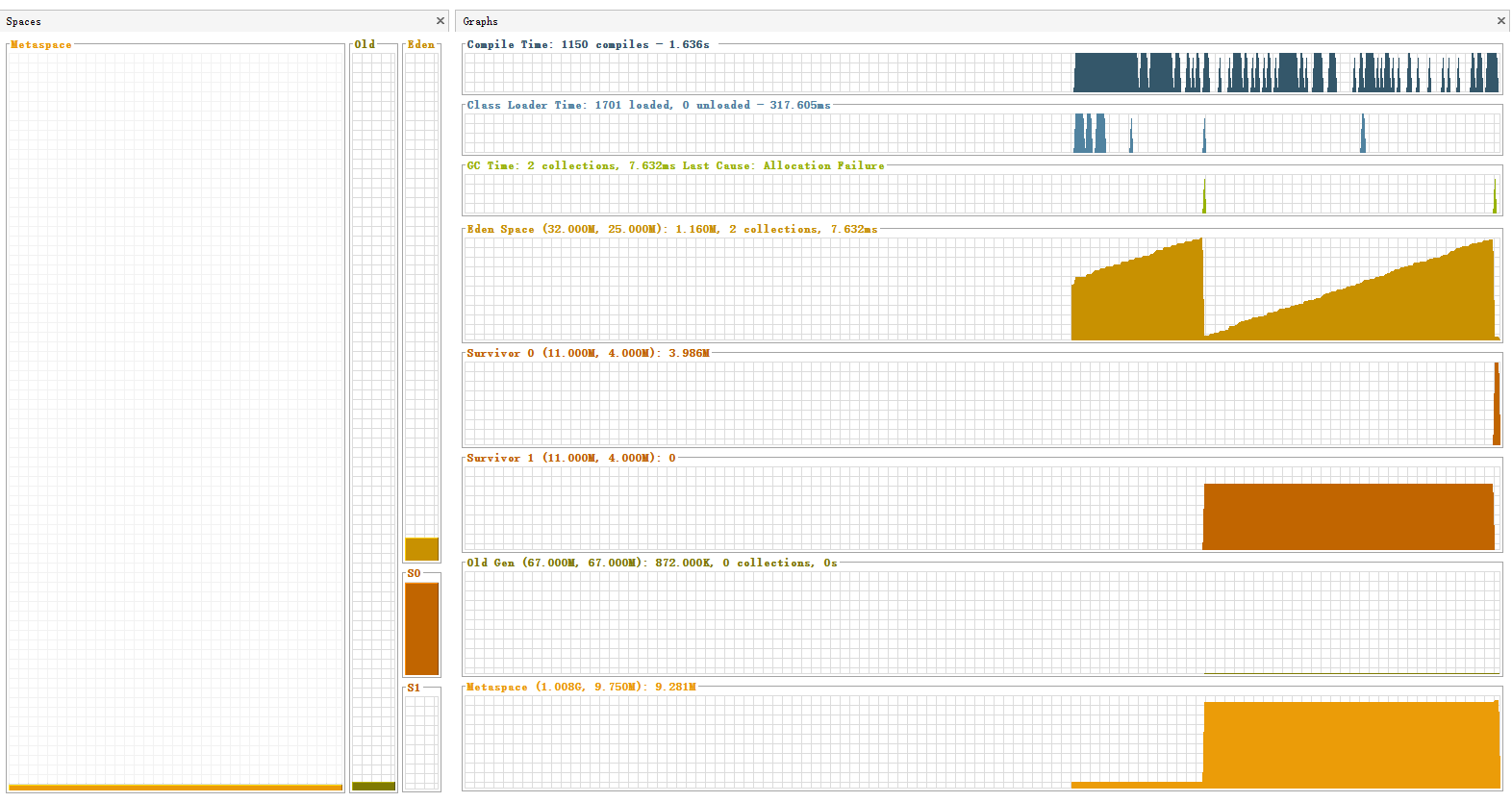Click the Eden Space usage graph
This screenshot has width=1512, height=802.
pyautogui.click(x=981, y=288)
